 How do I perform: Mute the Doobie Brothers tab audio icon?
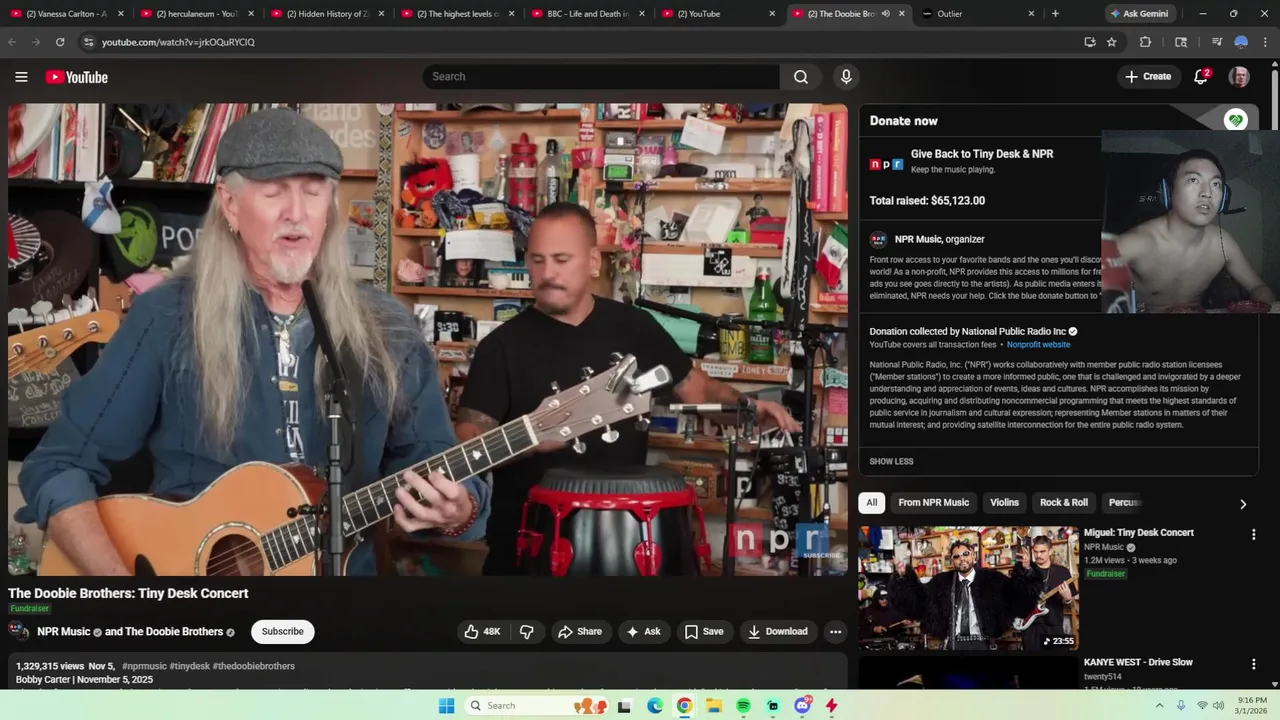885,14
